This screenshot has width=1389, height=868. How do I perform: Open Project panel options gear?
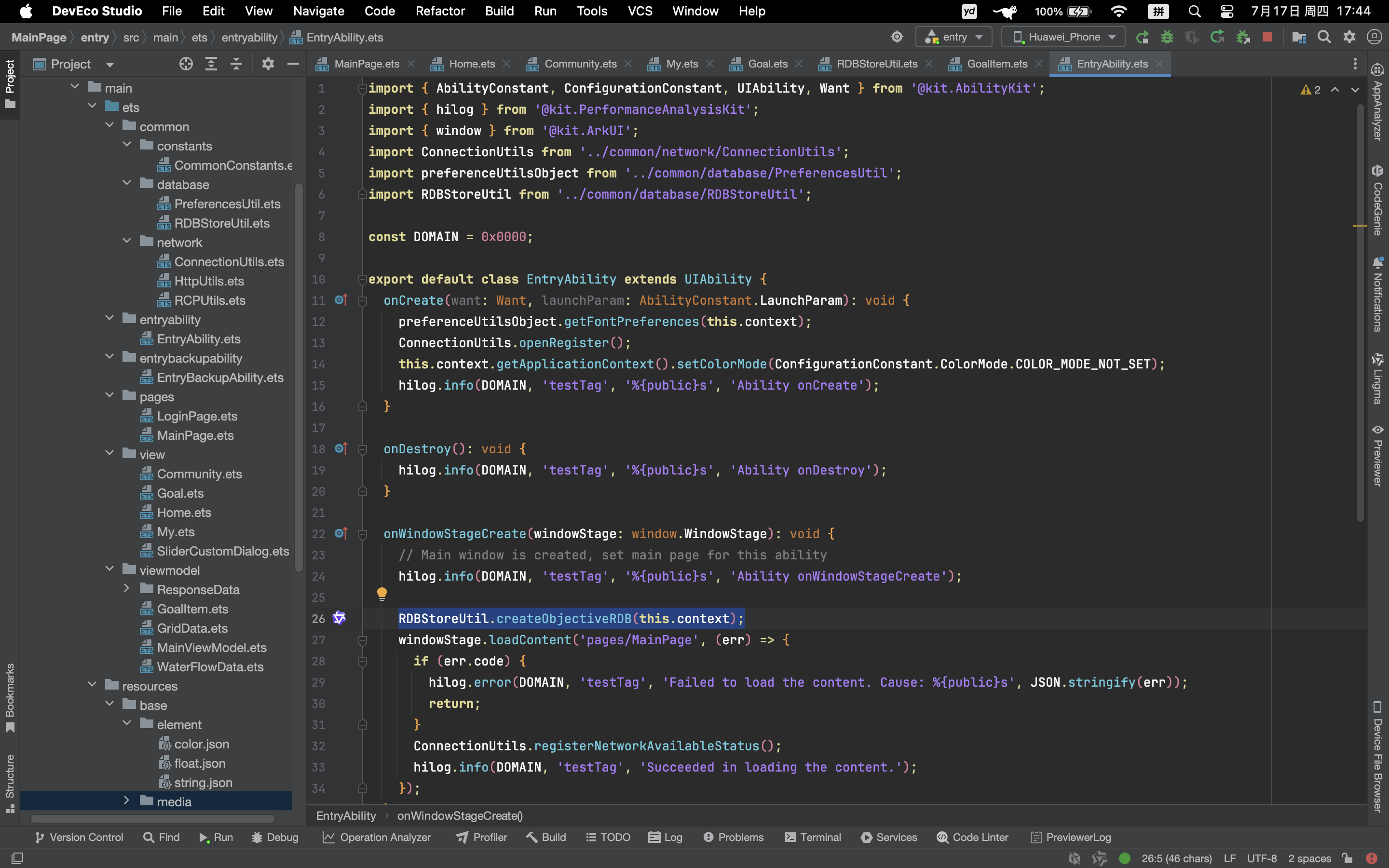coord(268,64)
